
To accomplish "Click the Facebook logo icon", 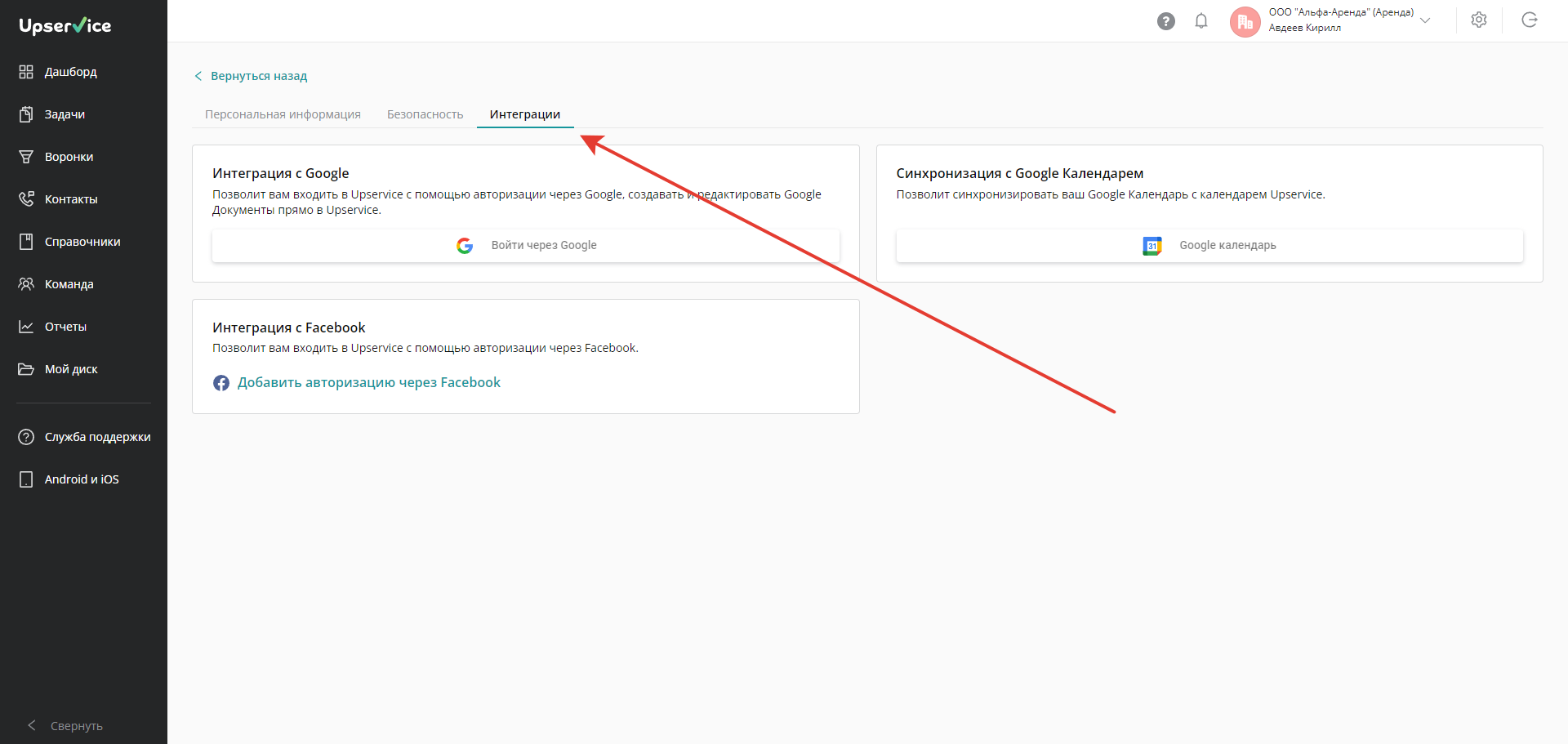I will (221, 383).
